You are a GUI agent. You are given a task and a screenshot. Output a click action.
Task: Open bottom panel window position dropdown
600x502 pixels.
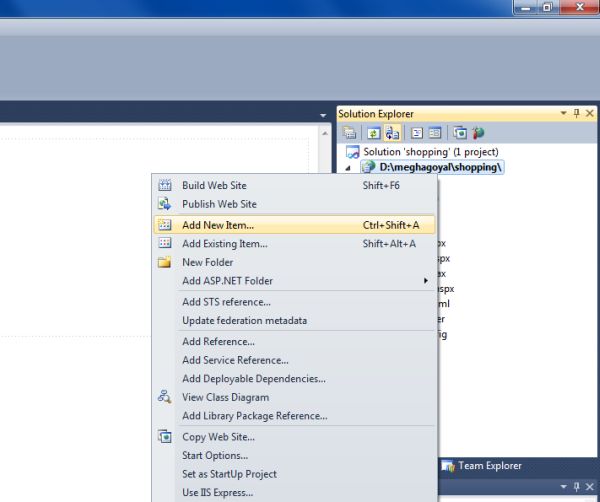point(563,487)
